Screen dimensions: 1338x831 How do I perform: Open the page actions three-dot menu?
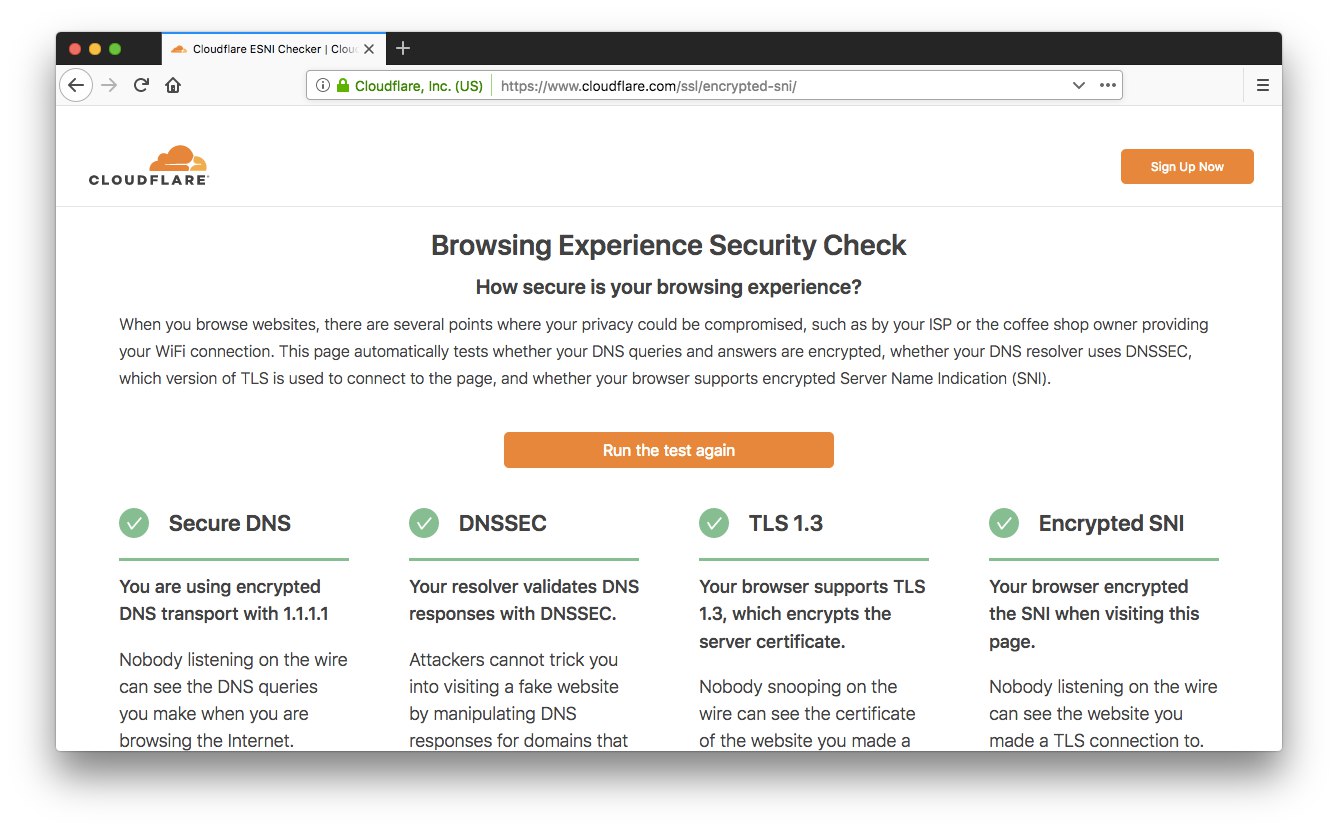point(1107,86)
